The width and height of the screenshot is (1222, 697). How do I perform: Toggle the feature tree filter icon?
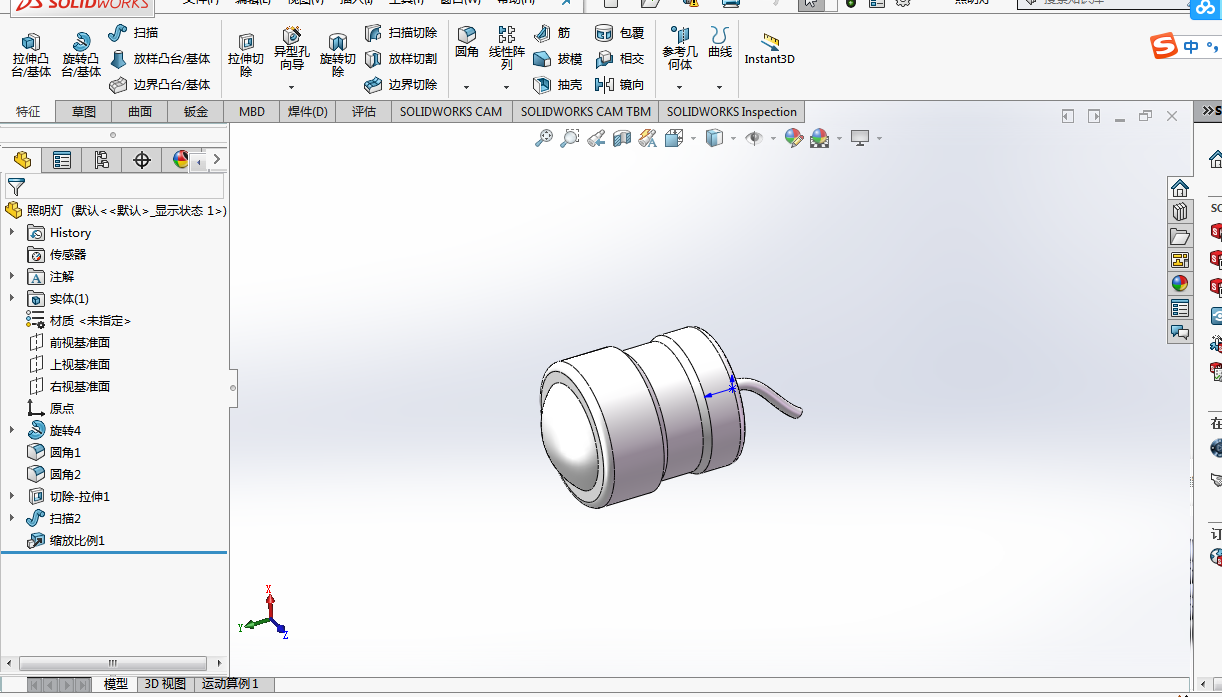(x=16, y=186)
